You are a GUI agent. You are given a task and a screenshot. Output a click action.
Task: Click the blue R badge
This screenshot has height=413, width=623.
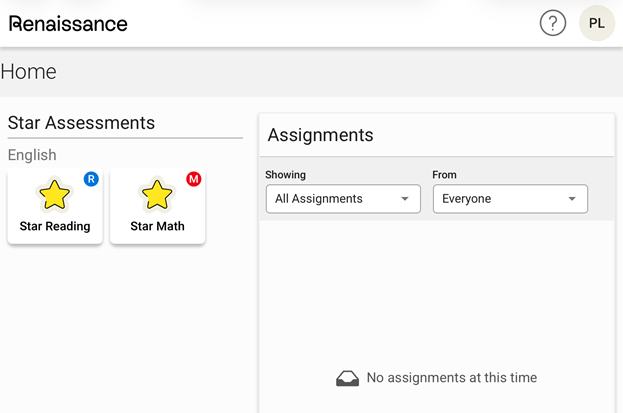click(x=91, y=179)
